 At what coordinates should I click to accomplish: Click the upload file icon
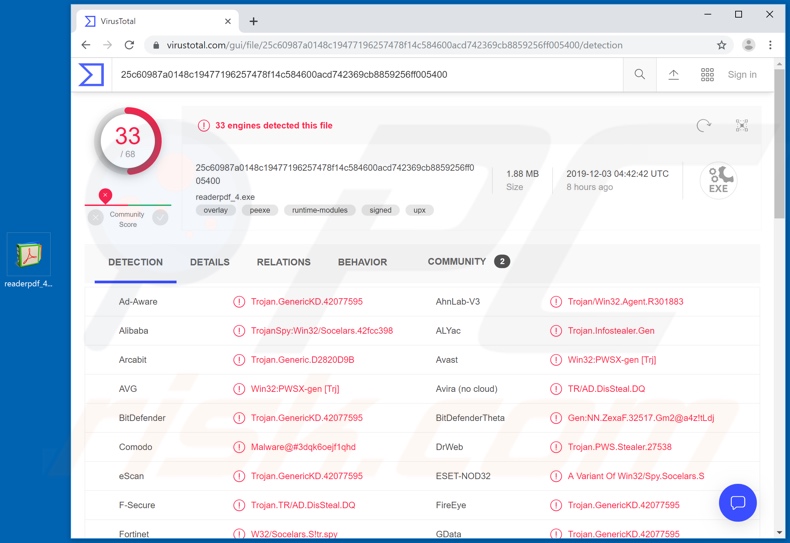pyautogui.click(x=673, y=75)
